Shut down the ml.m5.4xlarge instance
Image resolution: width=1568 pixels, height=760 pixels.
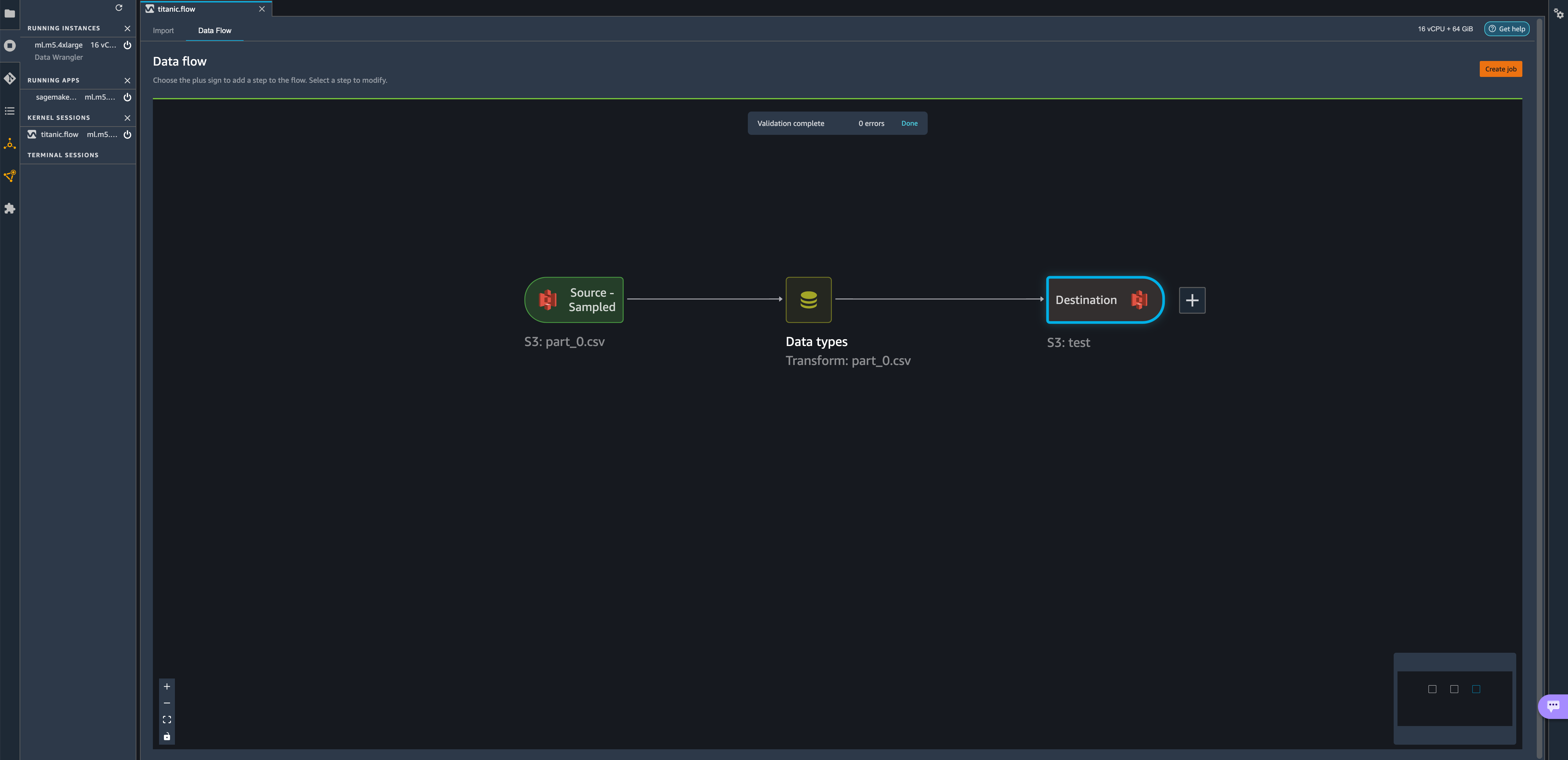[127, 45]
